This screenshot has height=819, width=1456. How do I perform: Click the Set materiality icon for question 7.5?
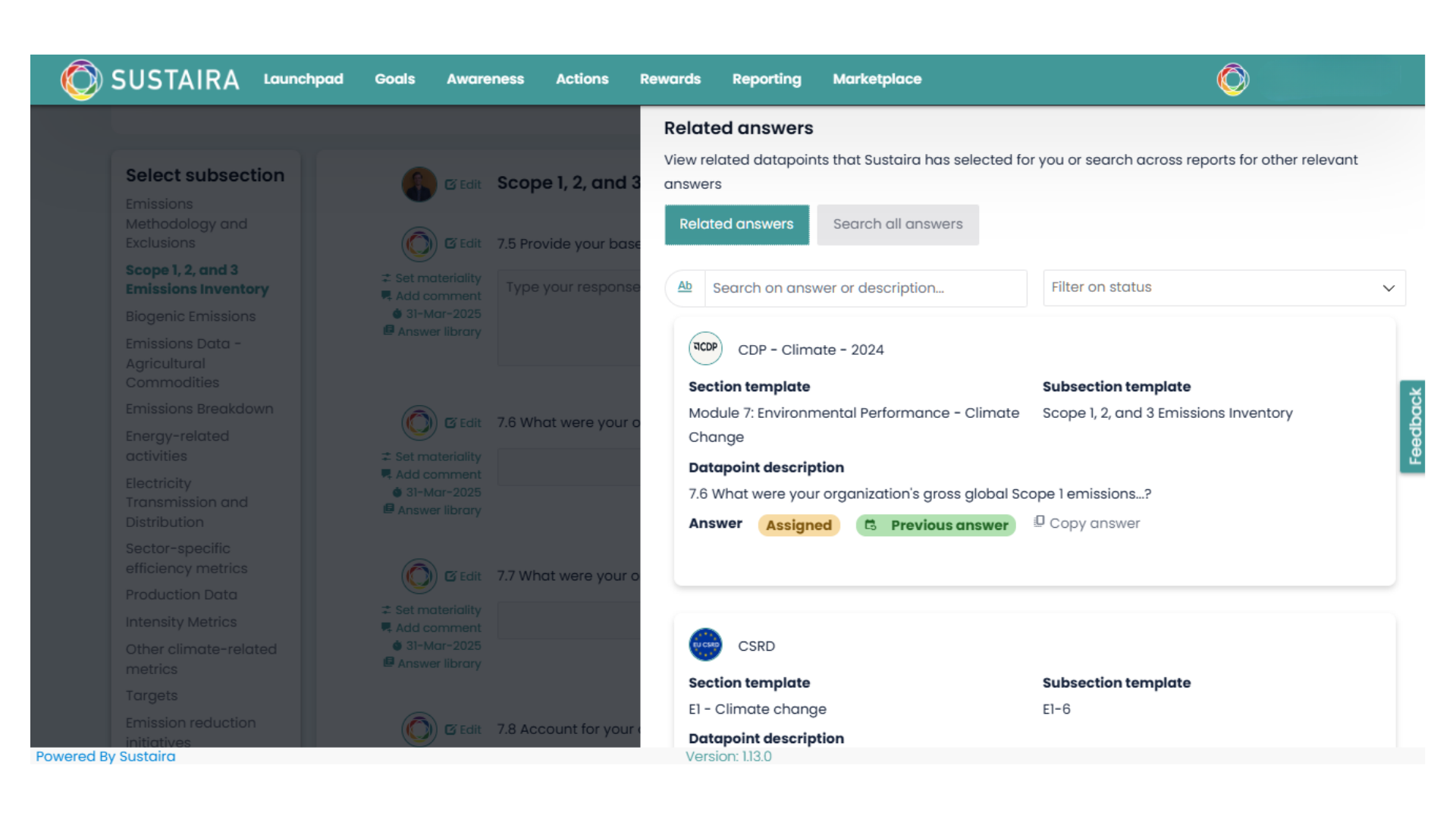[389, 278]
